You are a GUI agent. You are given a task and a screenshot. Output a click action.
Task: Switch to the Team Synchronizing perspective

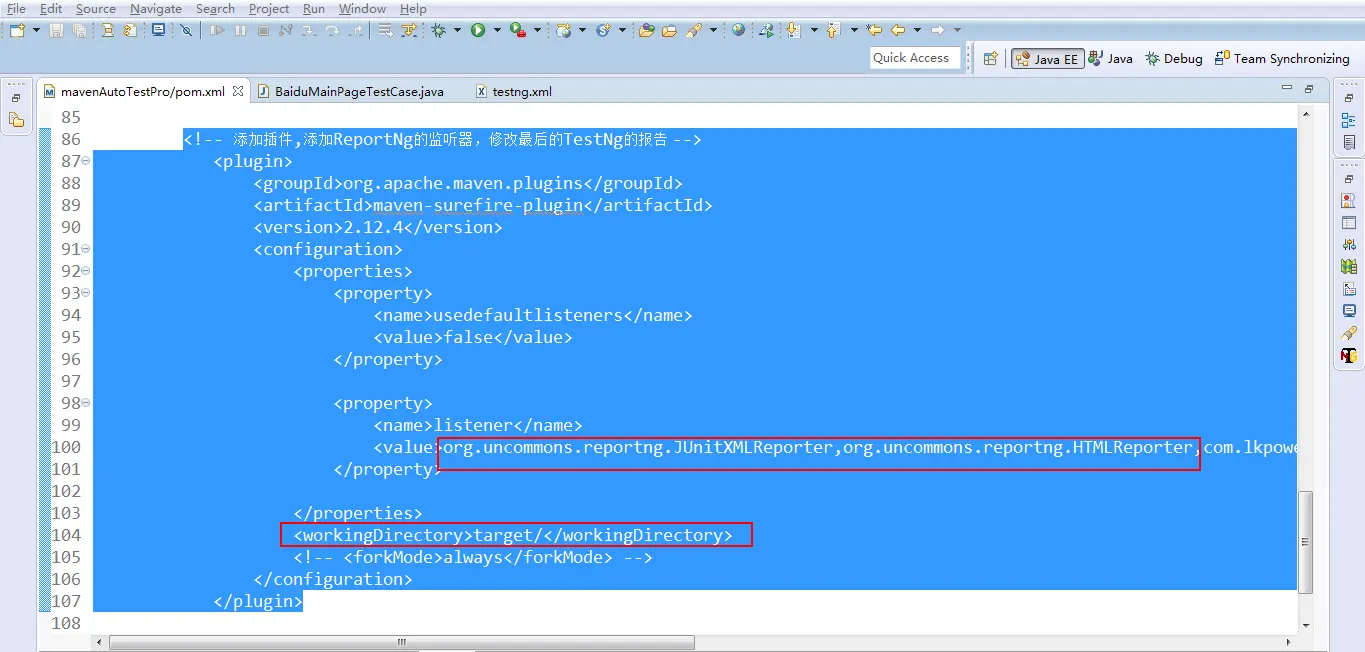pos(1282,59)
